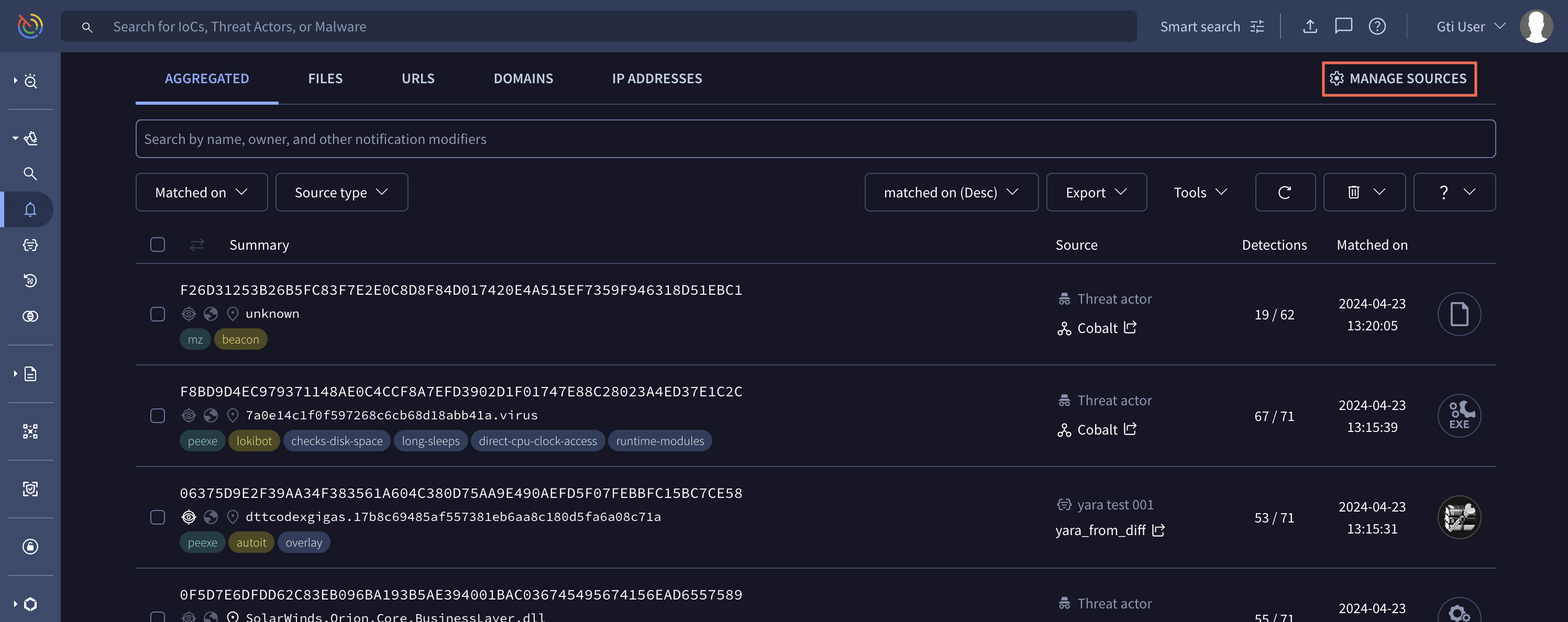Screen dimensions: 1568x622
Task: Expand the top sidebar threat landscape arrow
Action: point(15,80)
